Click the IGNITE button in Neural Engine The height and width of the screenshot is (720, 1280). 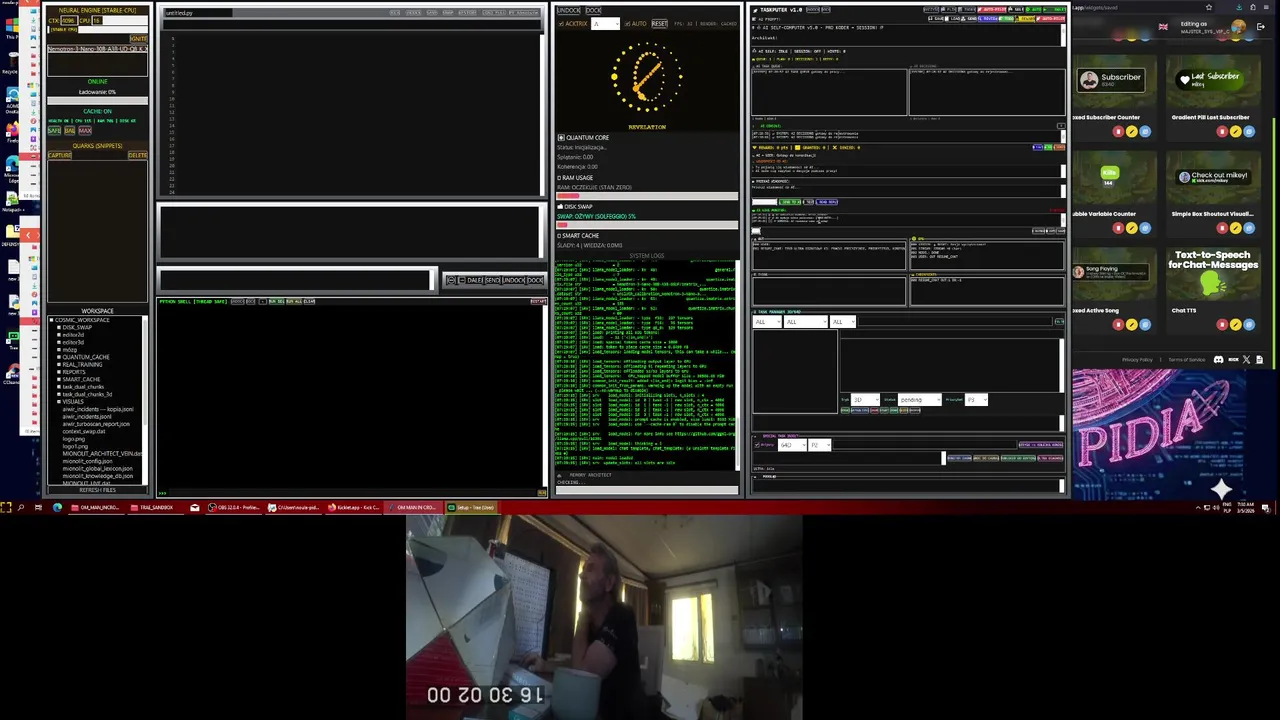tap(138, 39)
